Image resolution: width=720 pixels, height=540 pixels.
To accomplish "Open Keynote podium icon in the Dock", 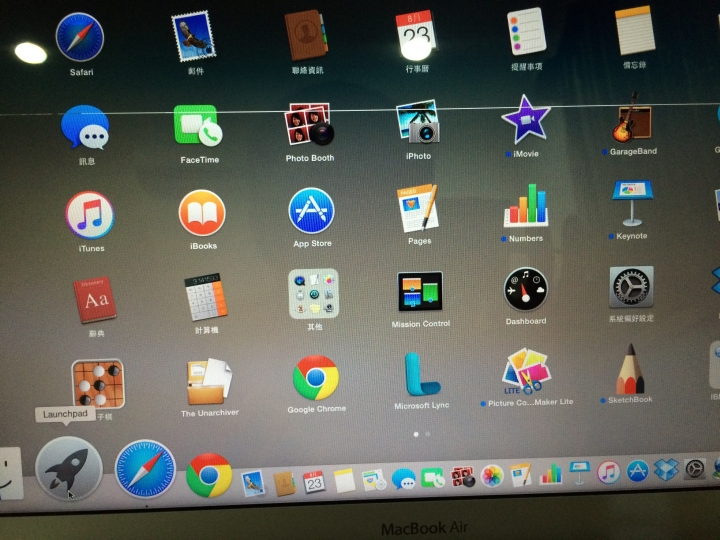I will point(579,472).
